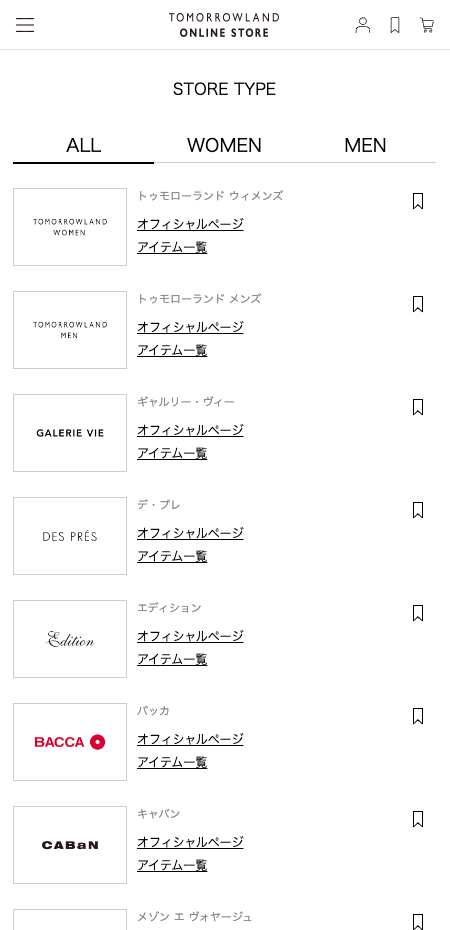The height and width of the screenshot is (930, 450).
Task: Switch to the WOMEN tab
Action: click(x=224, y=145)
